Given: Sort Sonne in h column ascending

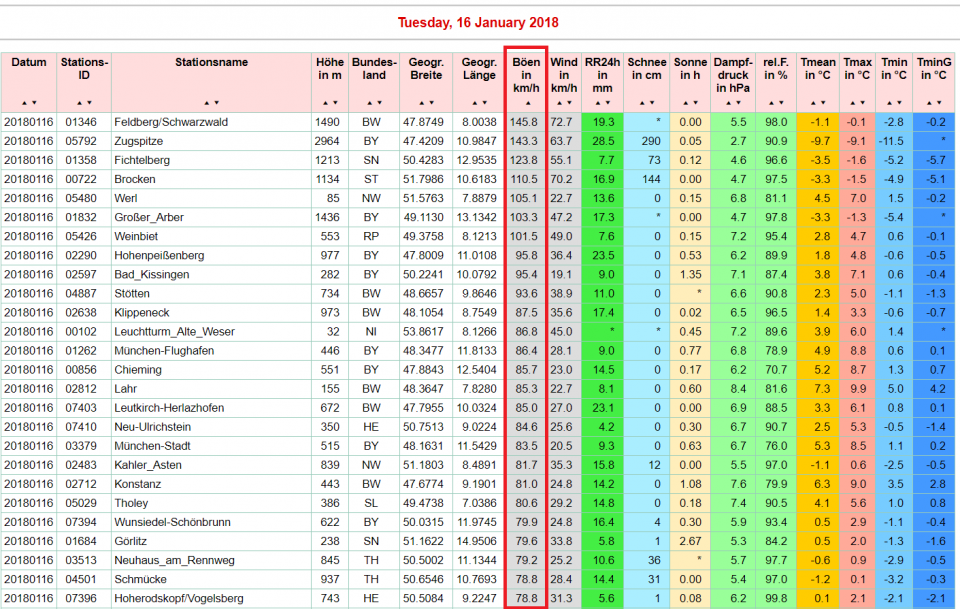Looking at the screenshot, I should pos(686,103).
